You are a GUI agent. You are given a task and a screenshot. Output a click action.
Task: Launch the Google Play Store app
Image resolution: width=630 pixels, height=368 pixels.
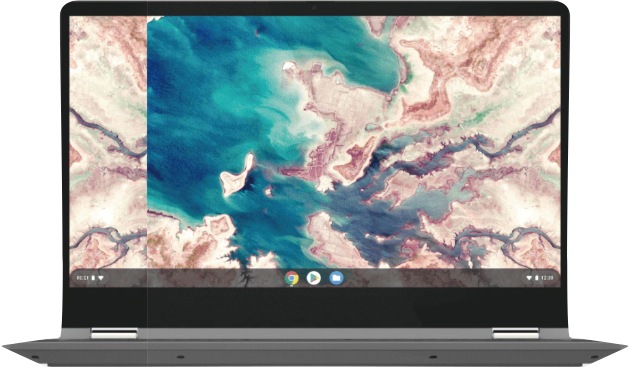pos(314,278)
